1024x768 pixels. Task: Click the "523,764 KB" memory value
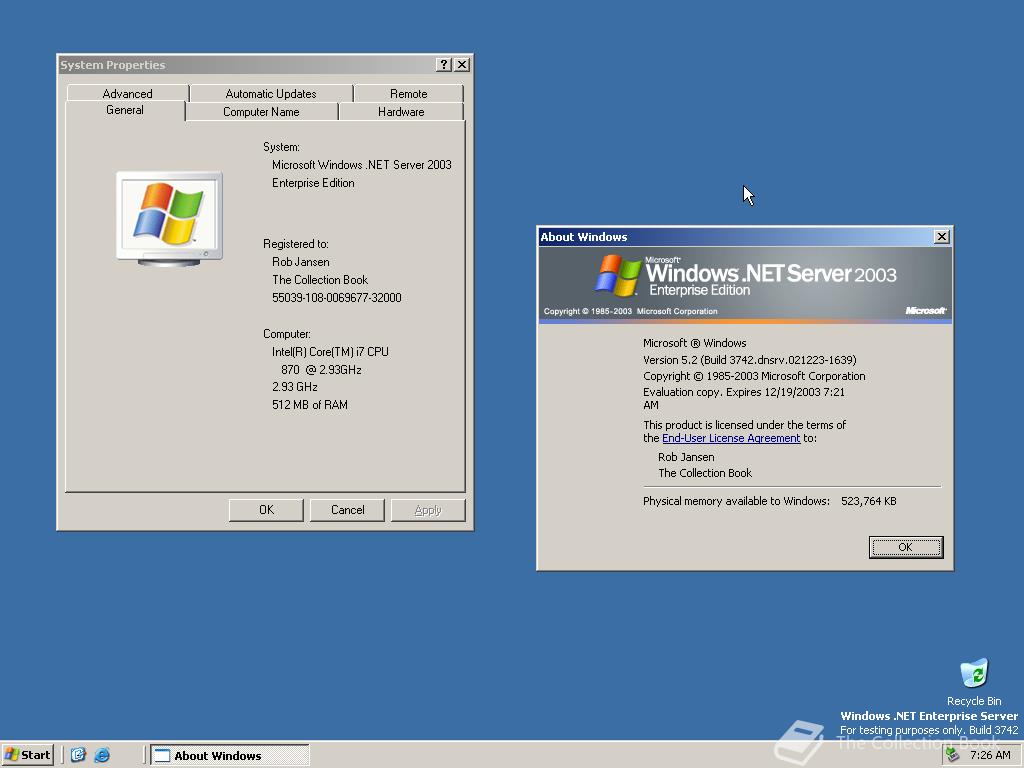tap(869, 501)
